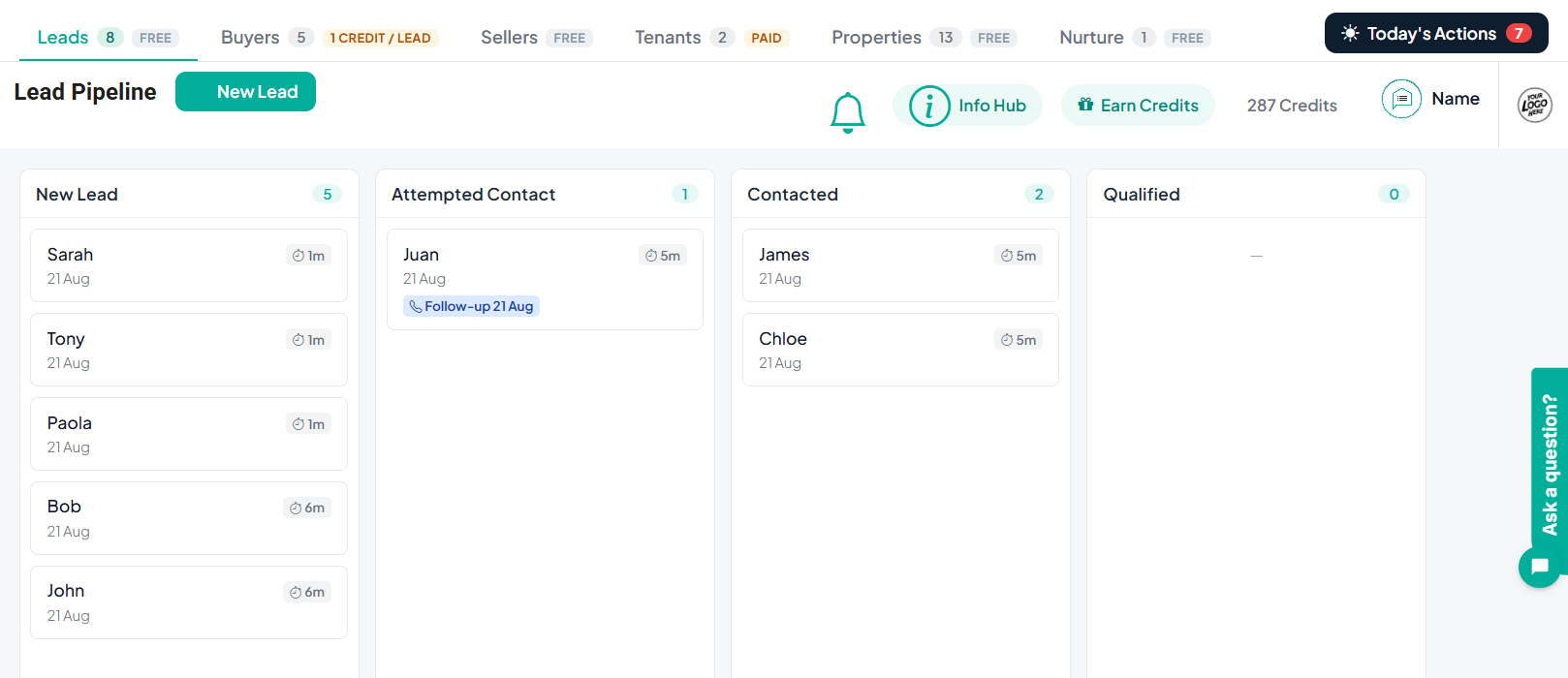Select the Nurture tab
Viewport: 1568px width, 678px height.
[x=1135, y=38]
